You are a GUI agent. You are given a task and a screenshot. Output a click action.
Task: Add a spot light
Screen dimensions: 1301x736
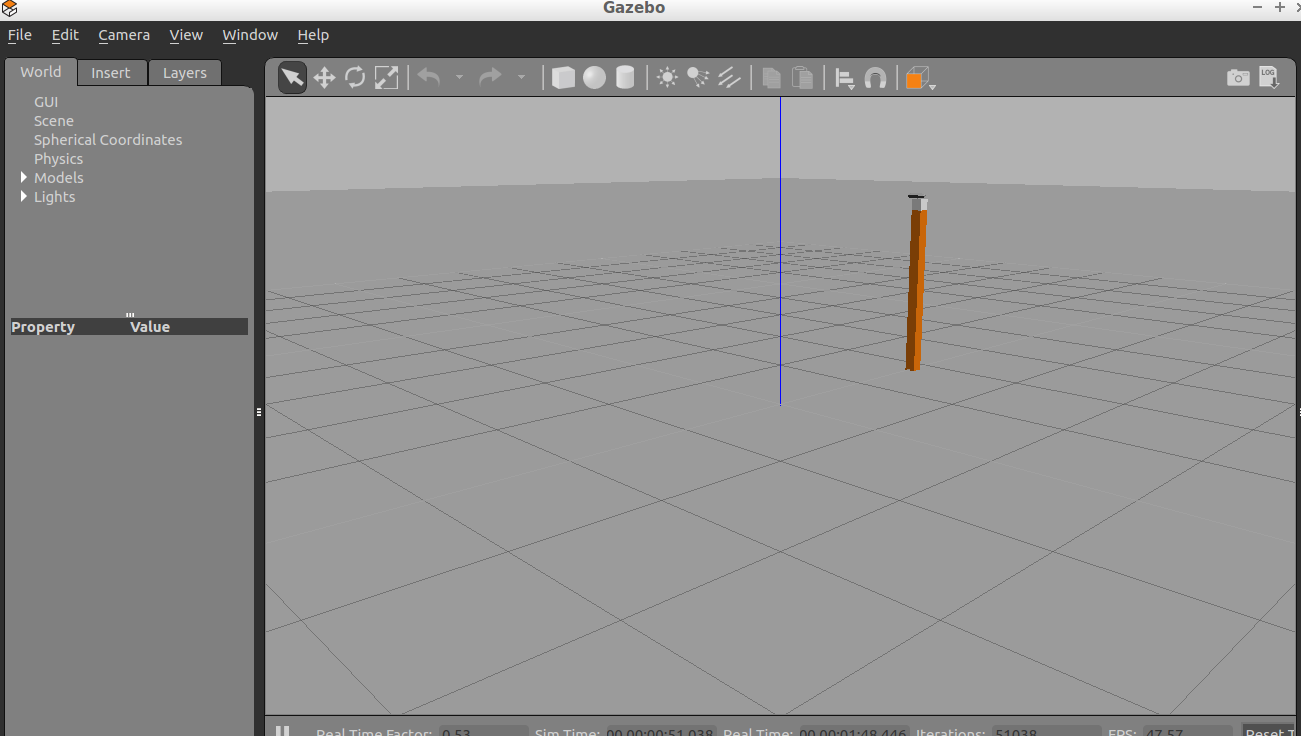click(x=698, y=77)
